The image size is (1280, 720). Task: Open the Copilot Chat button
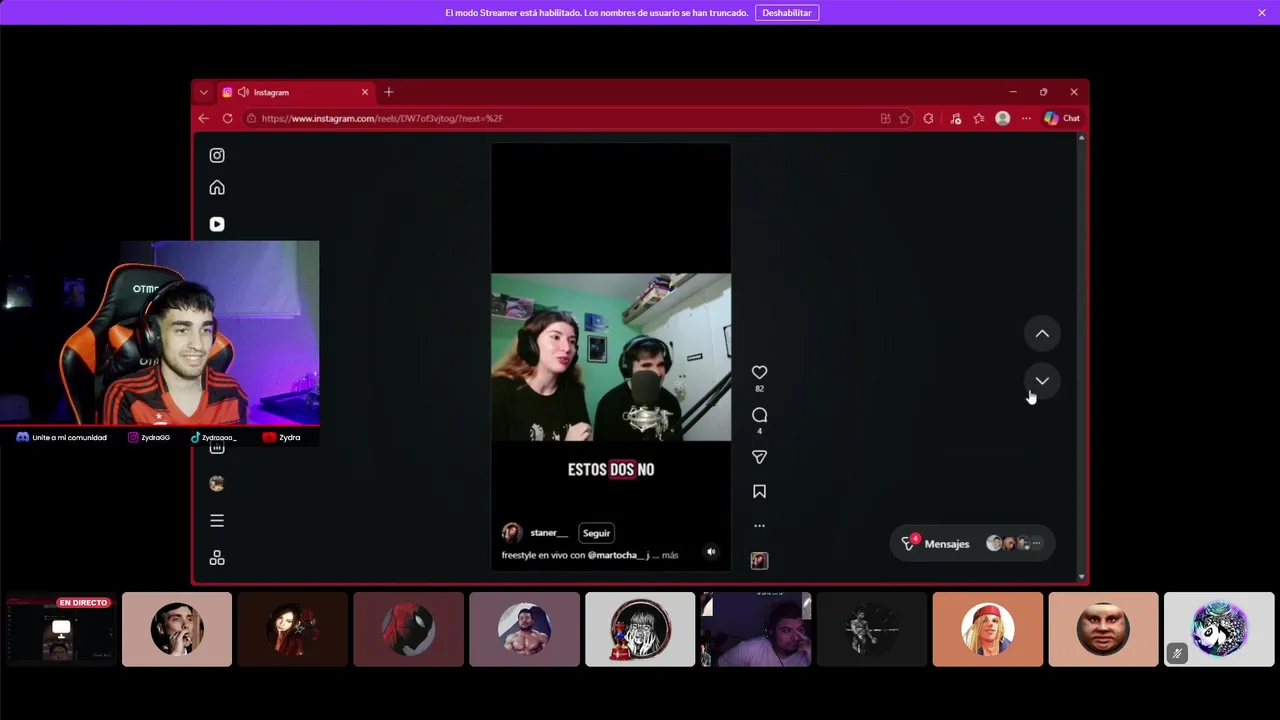tap(1062, 118)
